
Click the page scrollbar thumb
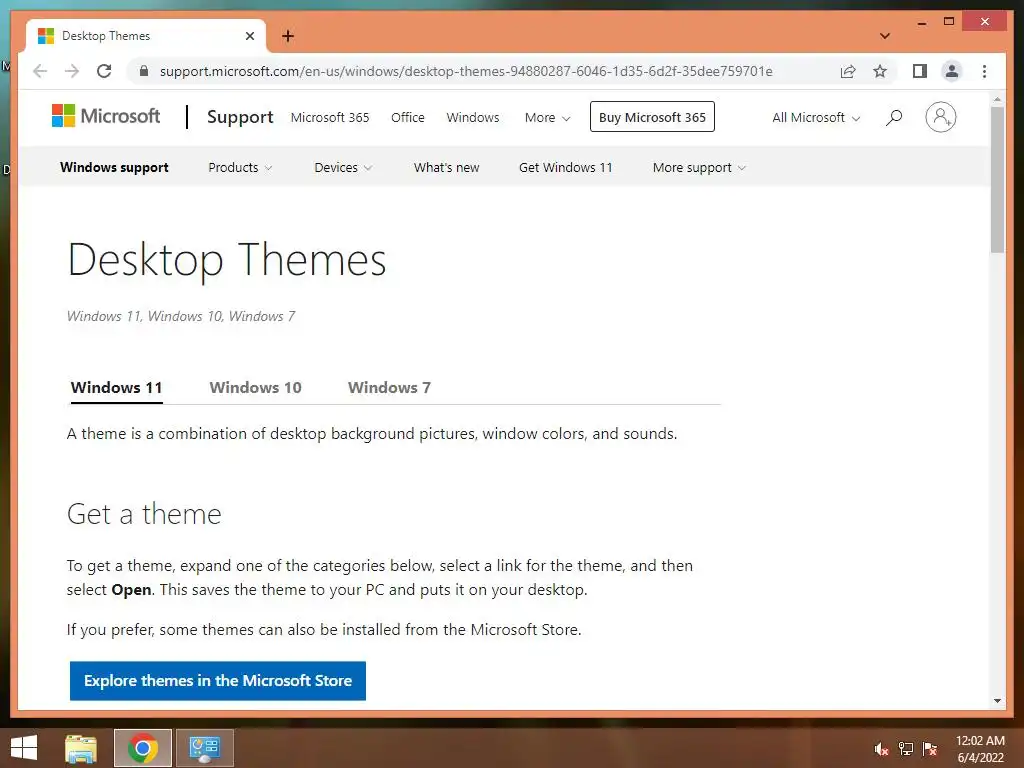pyautogui.click(x=997, y=180)
